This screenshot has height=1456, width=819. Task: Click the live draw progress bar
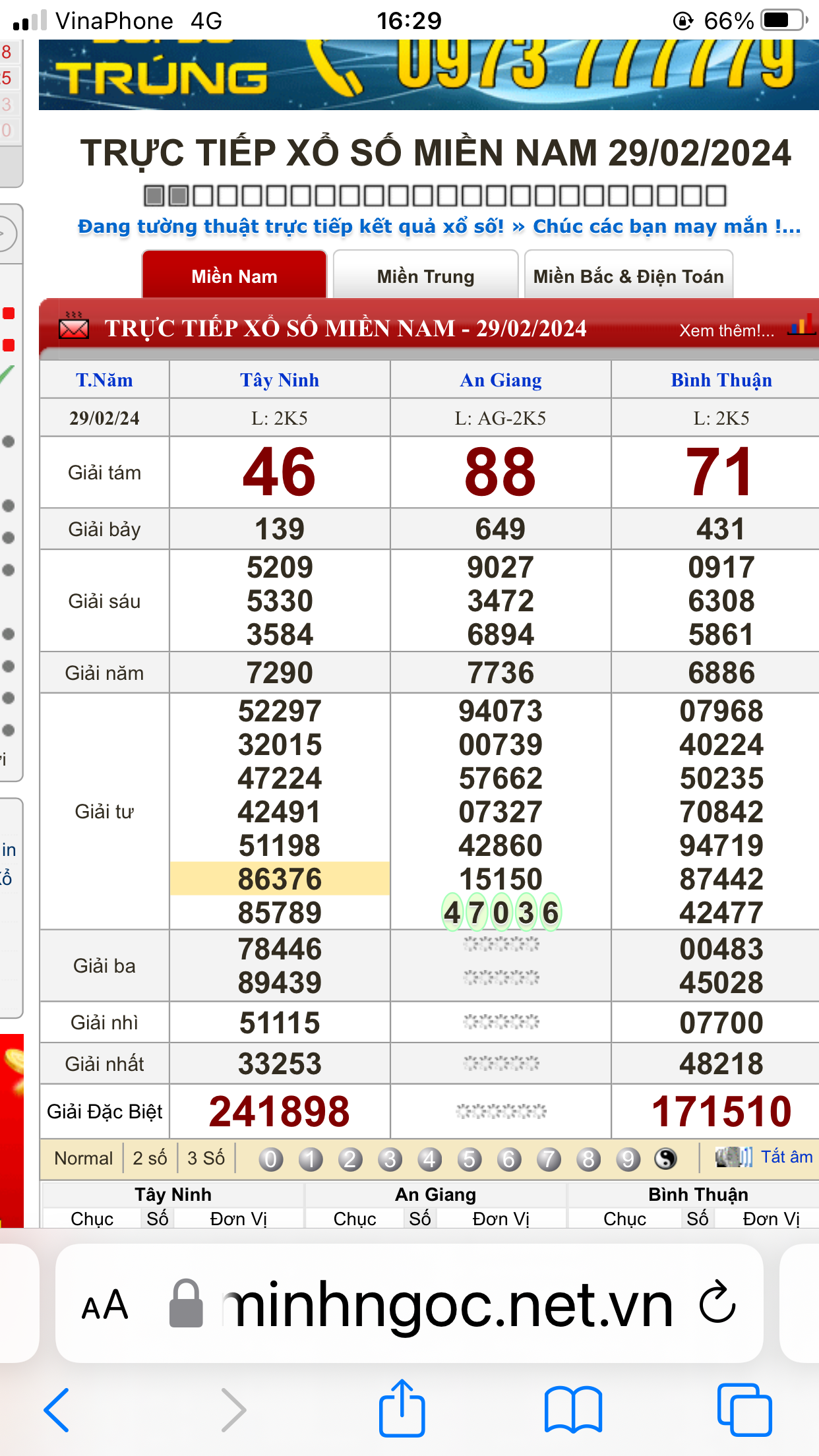tap(435, 196)
